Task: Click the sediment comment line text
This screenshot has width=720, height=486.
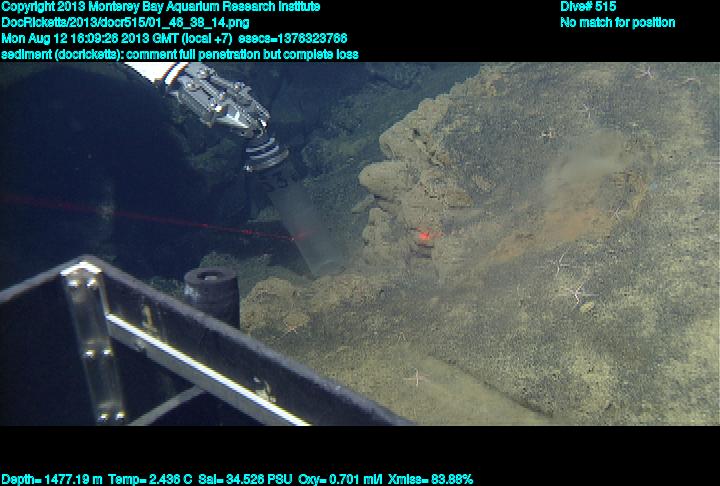Action: (180, 54)
